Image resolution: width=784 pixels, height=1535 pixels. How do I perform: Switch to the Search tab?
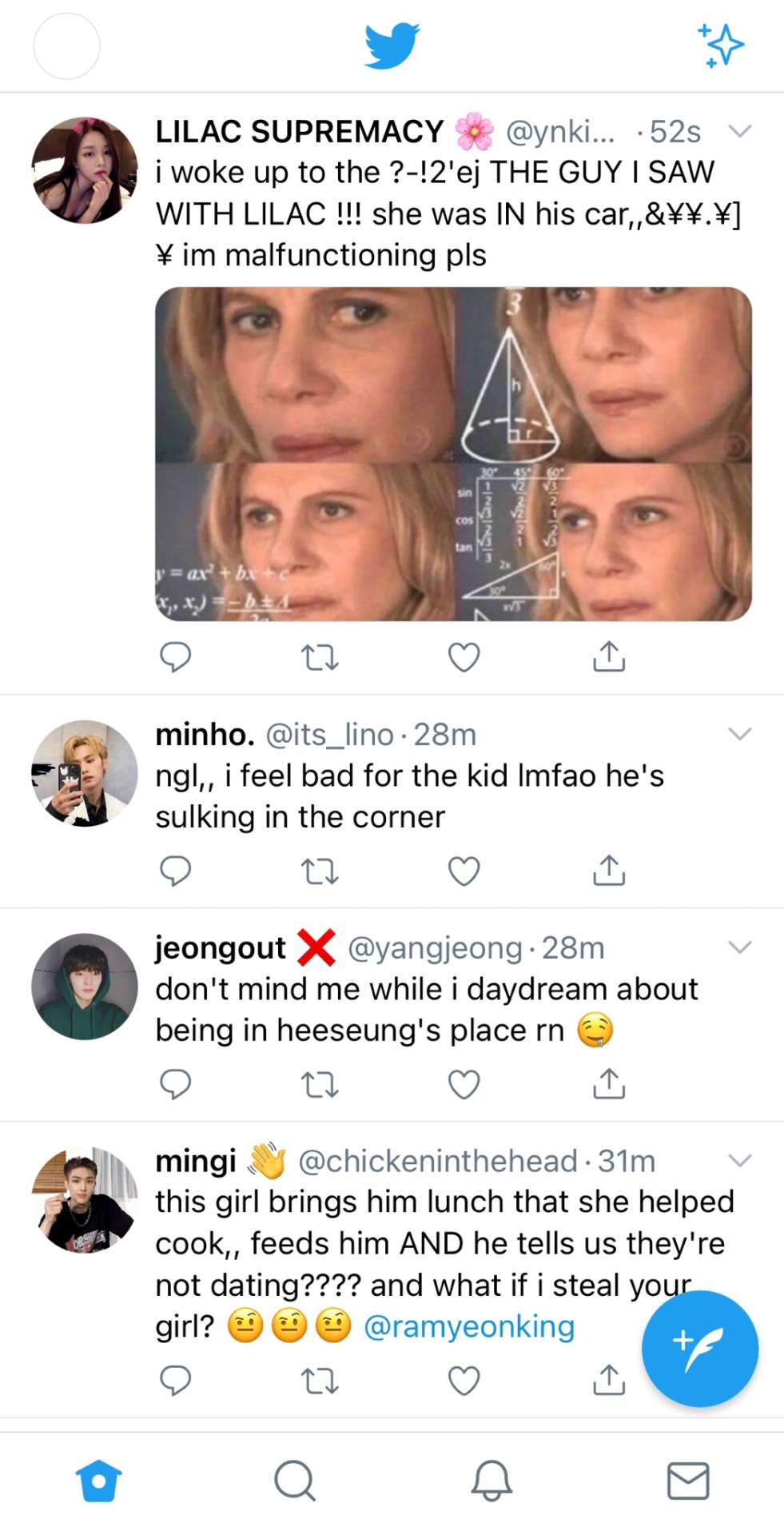[295, 1481]
